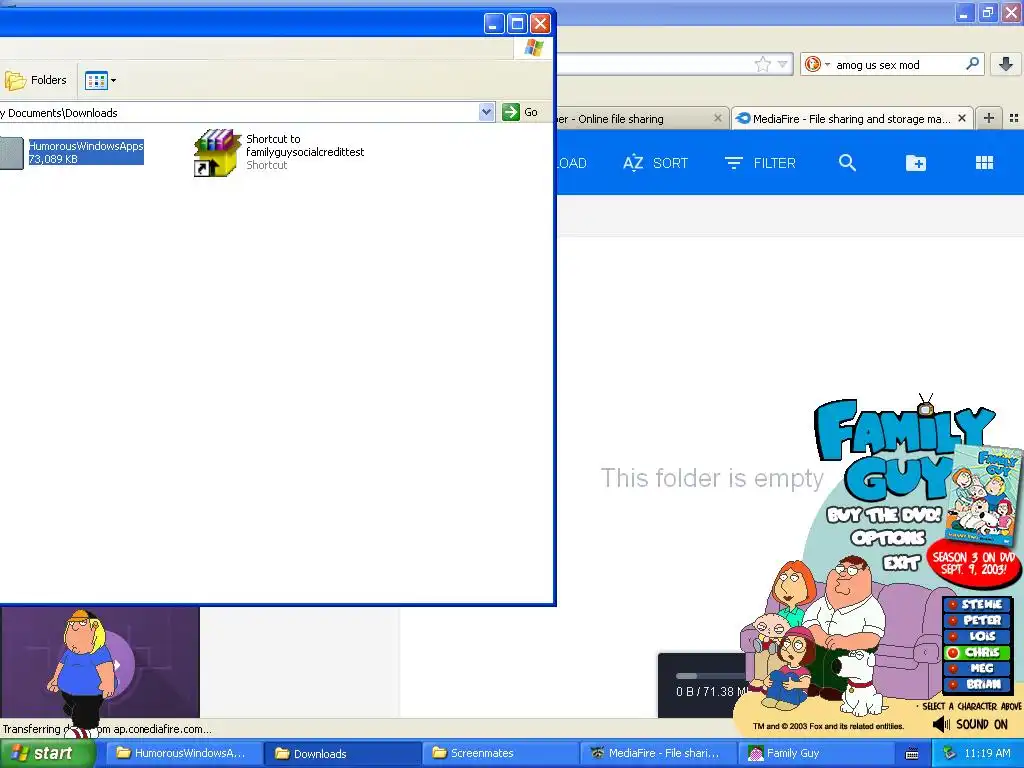This screenshot has width=1024, height=768.
Task: Select the MEG character
Action: click(978, 668)
